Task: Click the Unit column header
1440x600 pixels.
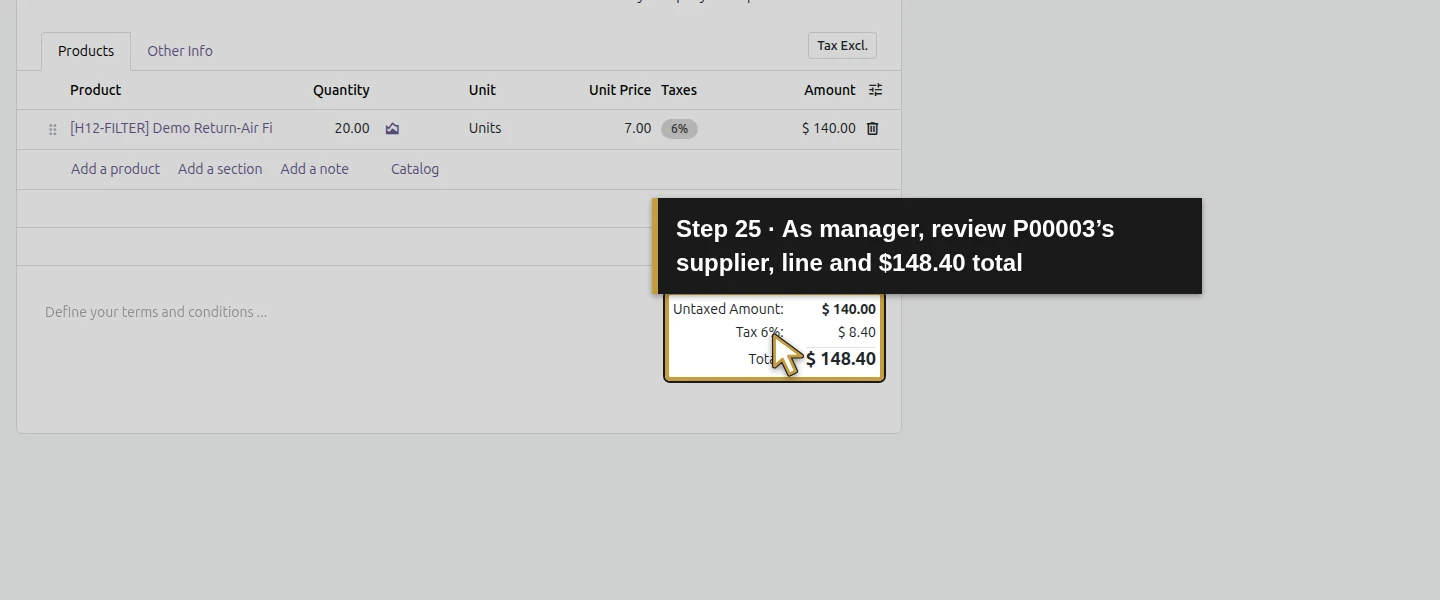Action: click(482, 90)
